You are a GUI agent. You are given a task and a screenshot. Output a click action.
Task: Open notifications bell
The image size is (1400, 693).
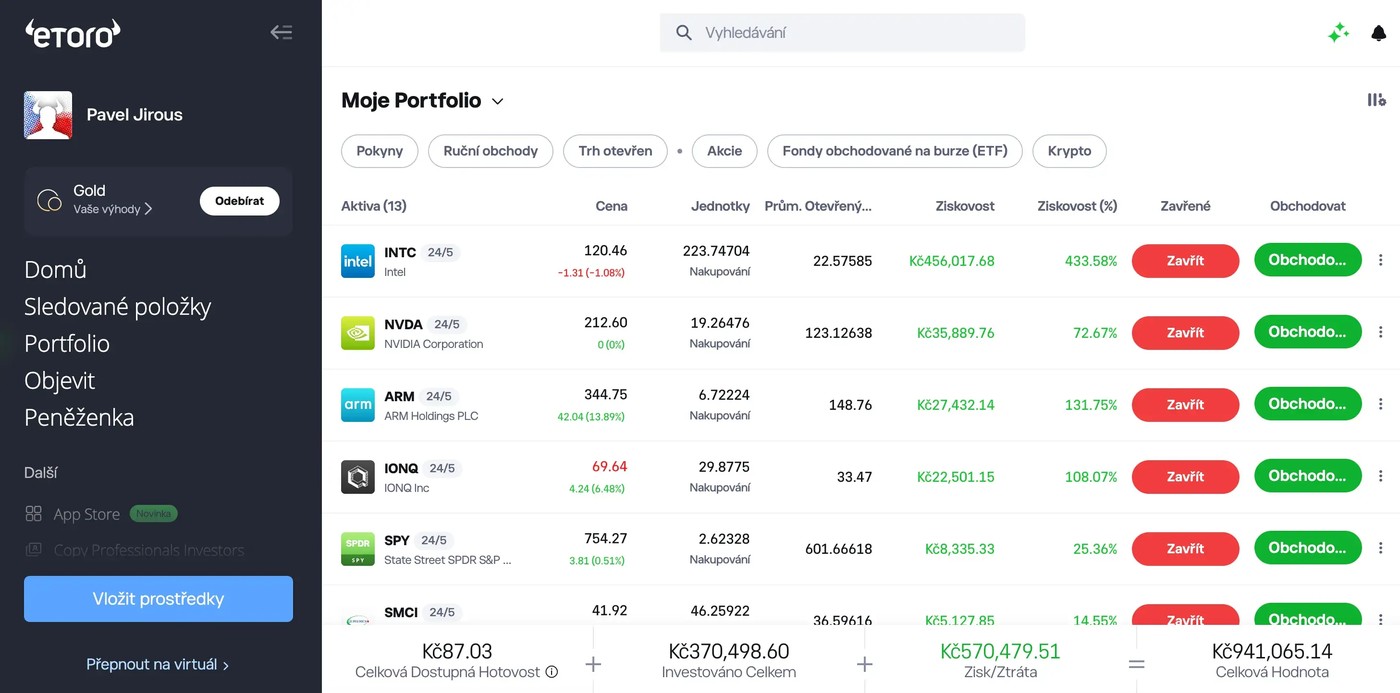click(x=1378, y=33)
